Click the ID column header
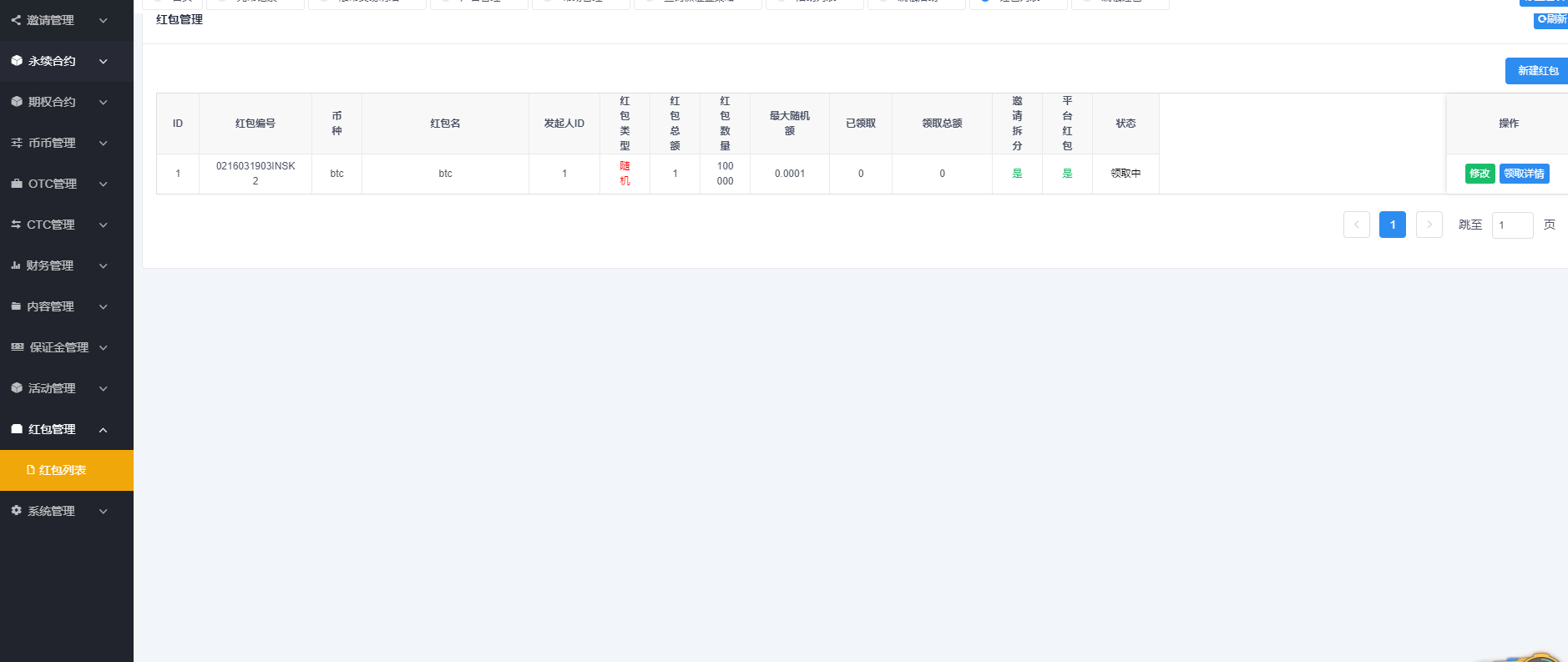 tap(178, 124)
